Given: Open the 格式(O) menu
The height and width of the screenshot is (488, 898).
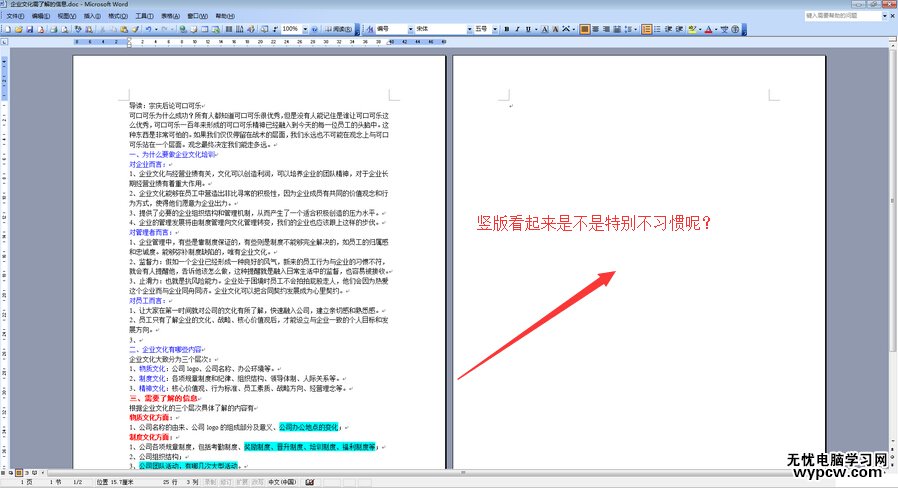Looking at the screenshot, I should (x=117, y=16).
